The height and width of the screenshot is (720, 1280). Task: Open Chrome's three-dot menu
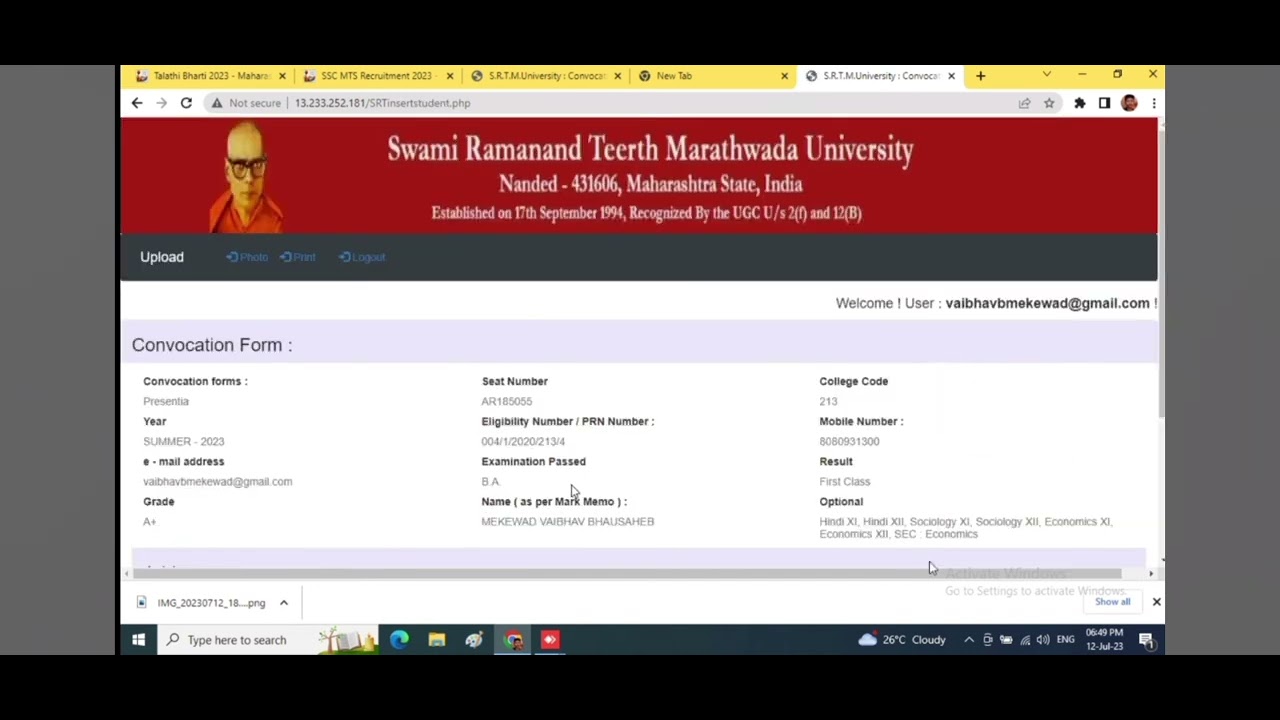(1153, 103)
